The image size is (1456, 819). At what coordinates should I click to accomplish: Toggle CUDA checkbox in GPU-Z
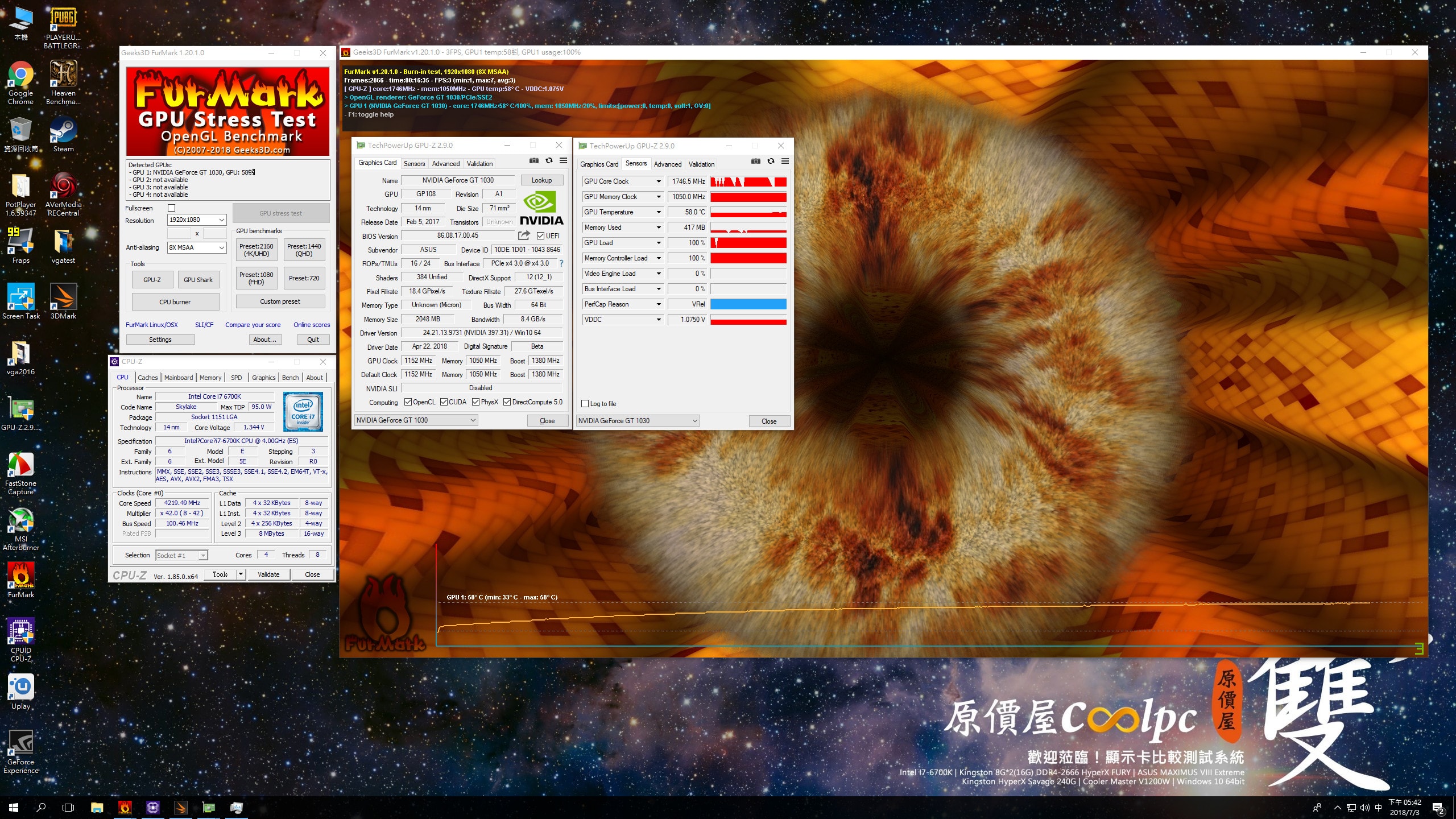click(x=444, y=402)
